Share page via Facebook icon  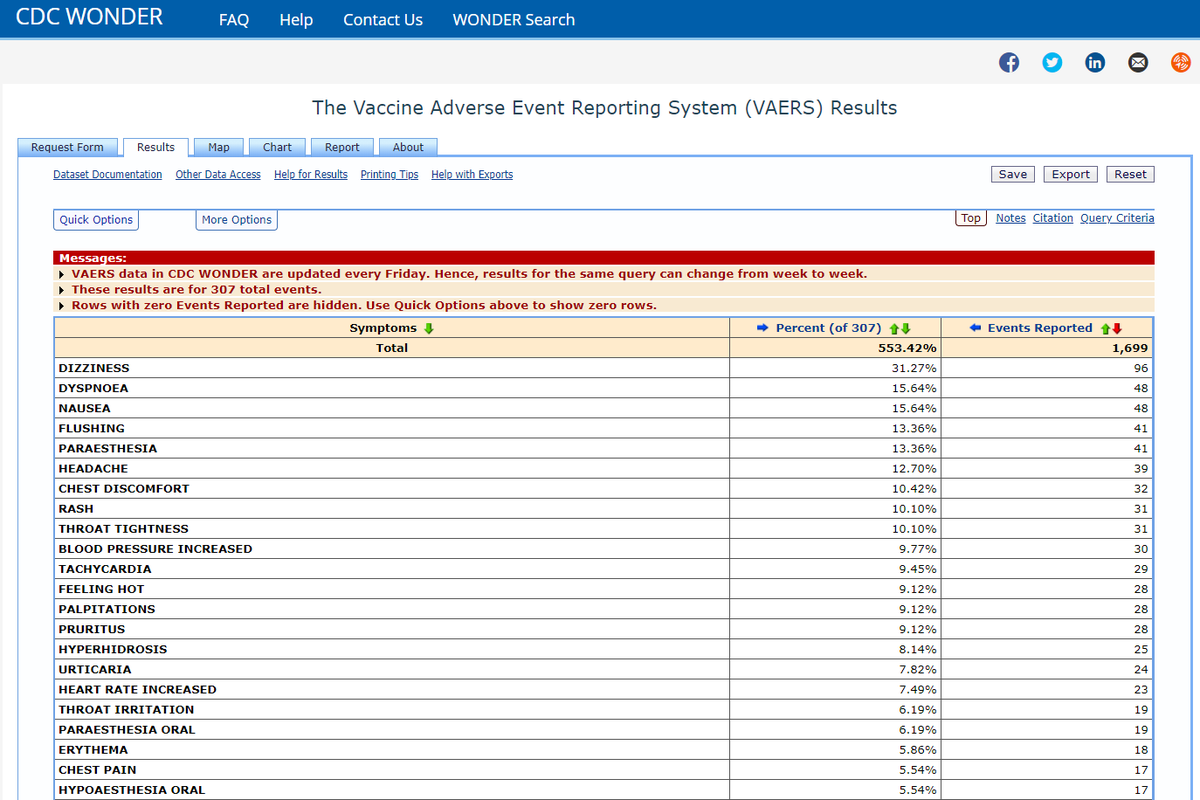1009,63
